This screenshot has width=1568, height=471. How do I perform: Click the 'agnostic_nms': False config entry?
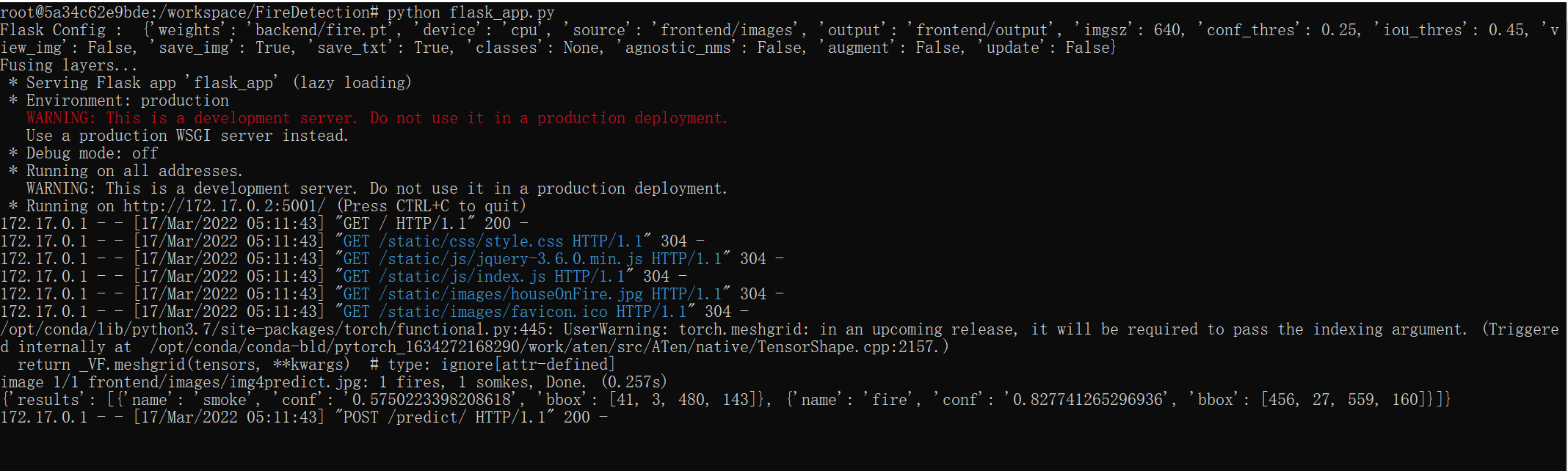[712, 48]
